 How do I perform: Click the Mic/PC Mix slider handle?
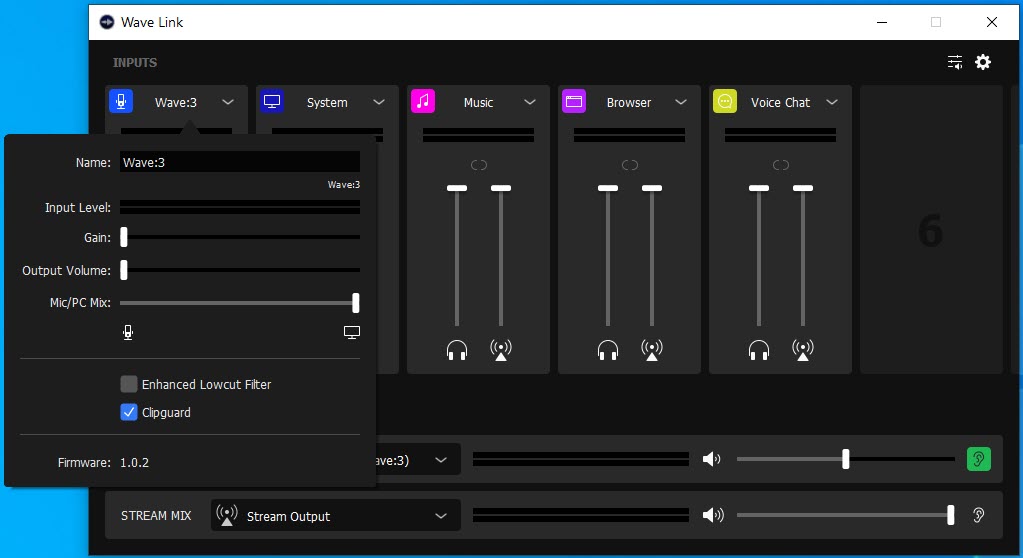(x=356, y=302)
